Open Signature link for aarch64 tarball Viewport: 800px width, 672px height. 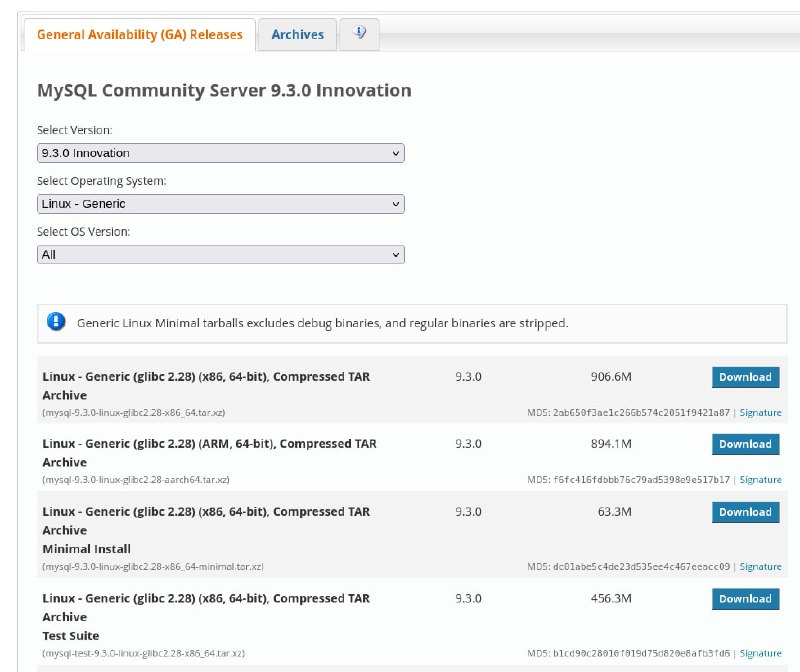point(760,480)
